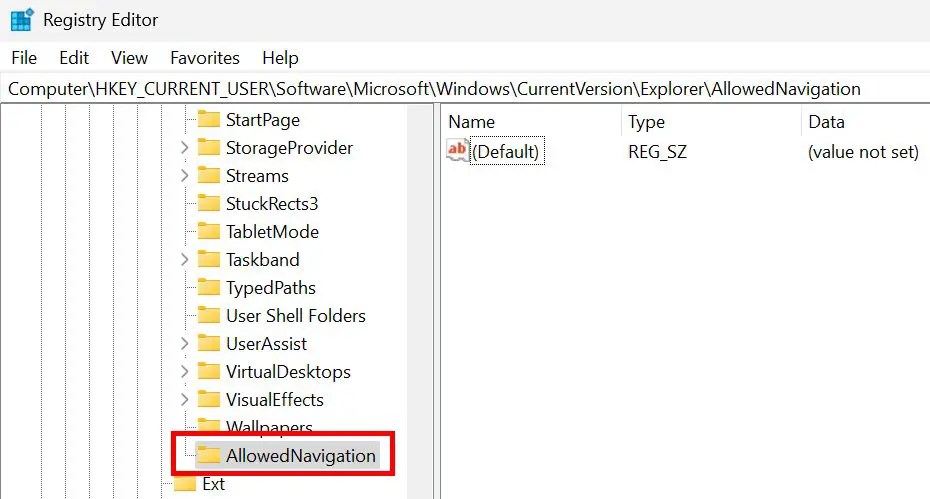930x499 pixels.
Task: Click the StuckRects3 folder icon
Action: click(208, 204)
